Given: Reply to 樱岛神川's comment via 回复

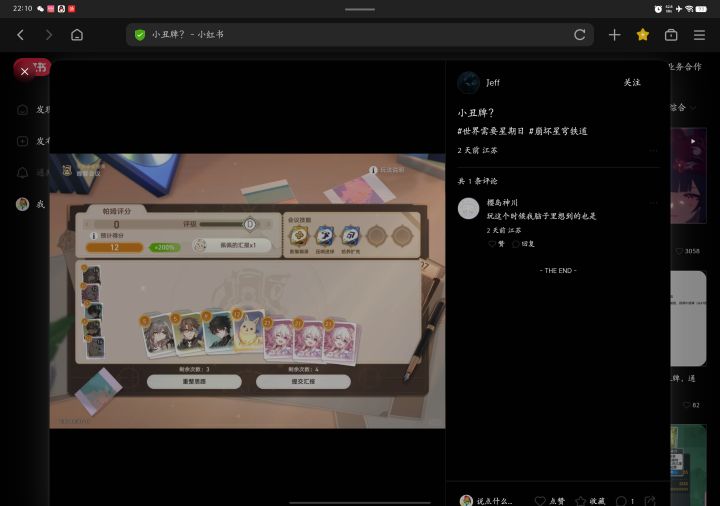Looking at the screenshot, I should point(523,244).
